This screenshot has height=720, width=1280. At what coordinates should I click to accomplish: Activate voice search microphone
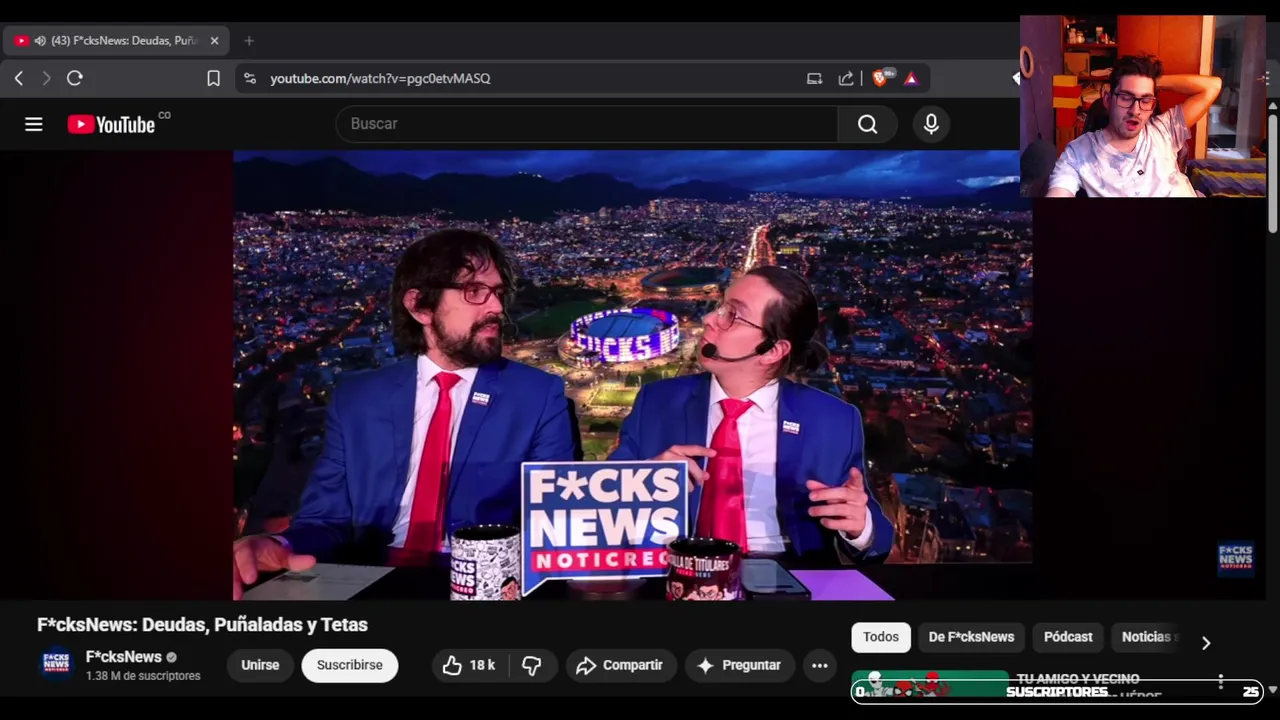[931, 124]
